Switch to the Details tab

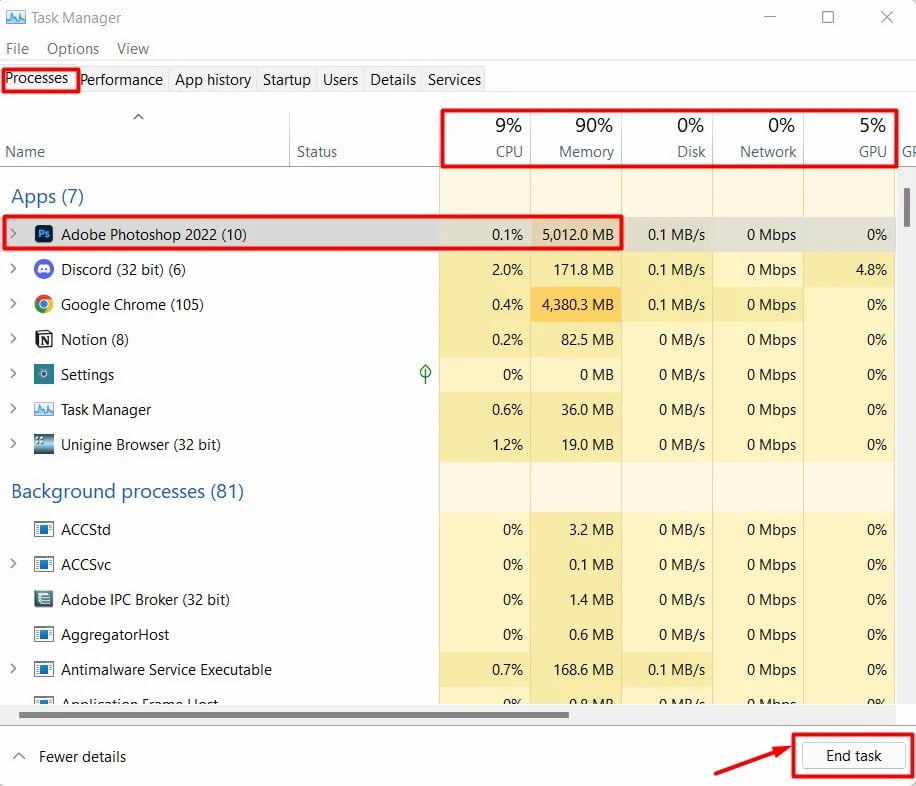[393, 79]
